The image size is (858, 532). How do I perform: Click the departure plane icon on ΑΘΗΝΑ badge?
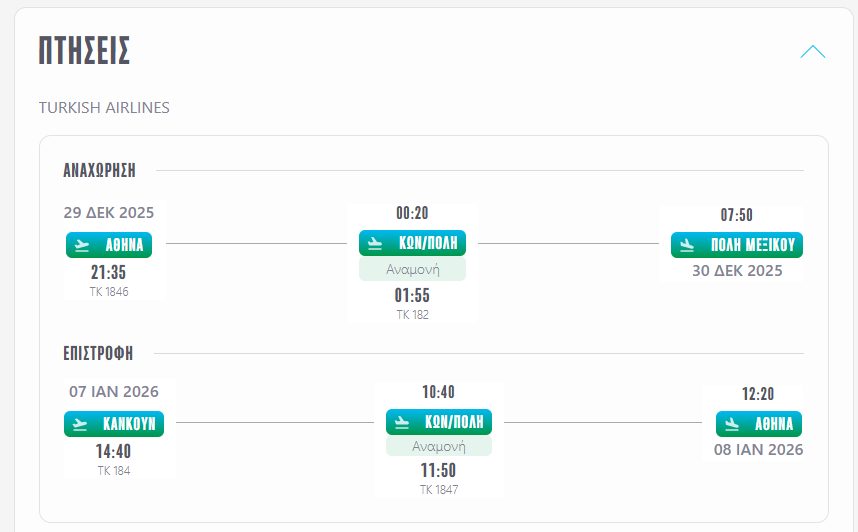83,244
